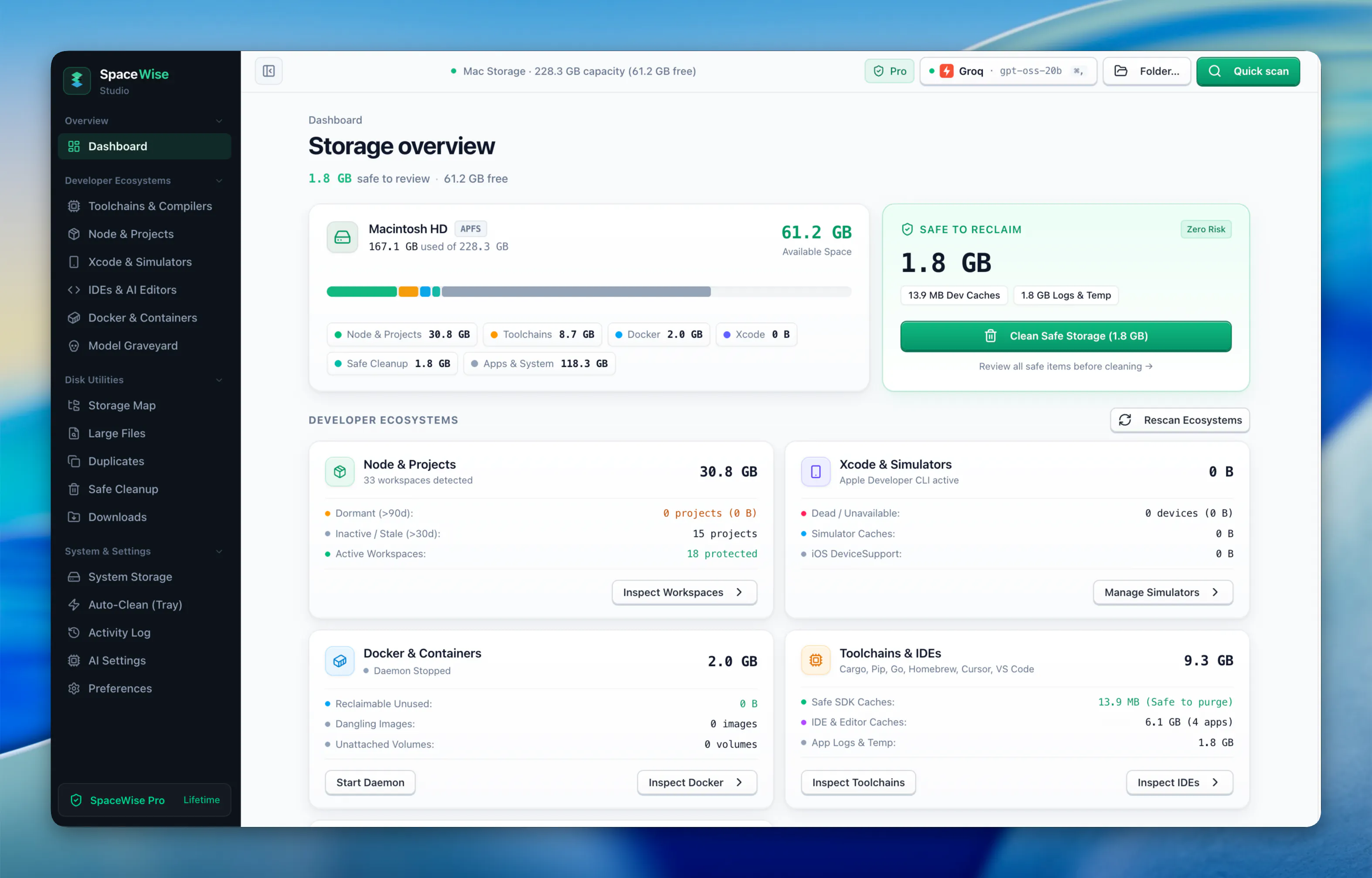Viewport: 1372px width, 878px height.
Task: Go to Toolchains & Compilers
Action: (x=144, y=206)
